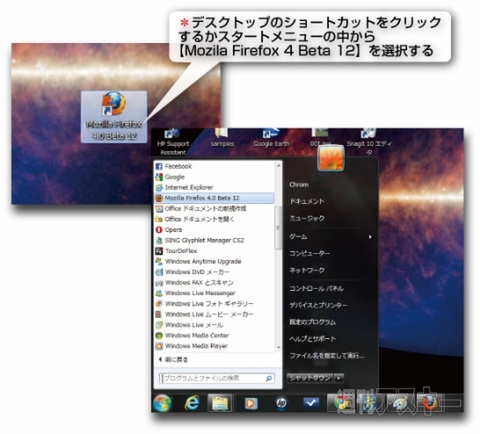Launch Opera from the Start menu
This screenshot has width=480, height=434.
214,230
